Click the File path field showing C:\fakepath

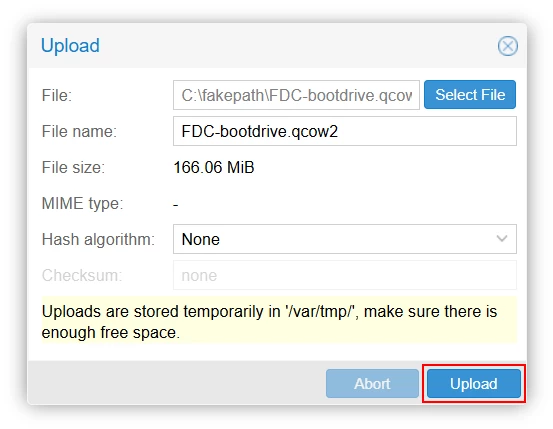point(296,95)
